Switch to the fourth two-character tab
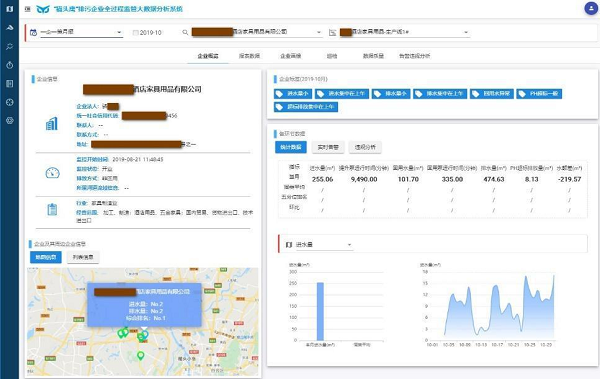 332,56
